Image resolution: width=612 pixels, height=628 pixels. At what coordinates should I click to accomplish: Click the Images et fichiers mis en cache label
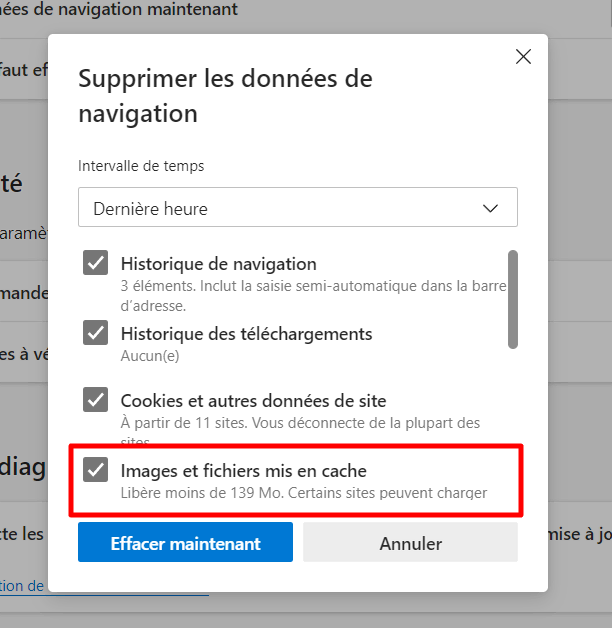(244, 469)
